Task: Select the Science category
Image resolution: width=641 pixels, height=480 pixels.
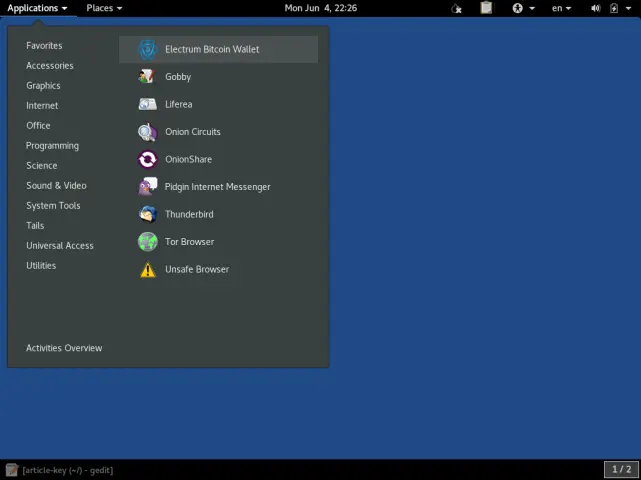Action: point(42,166)
